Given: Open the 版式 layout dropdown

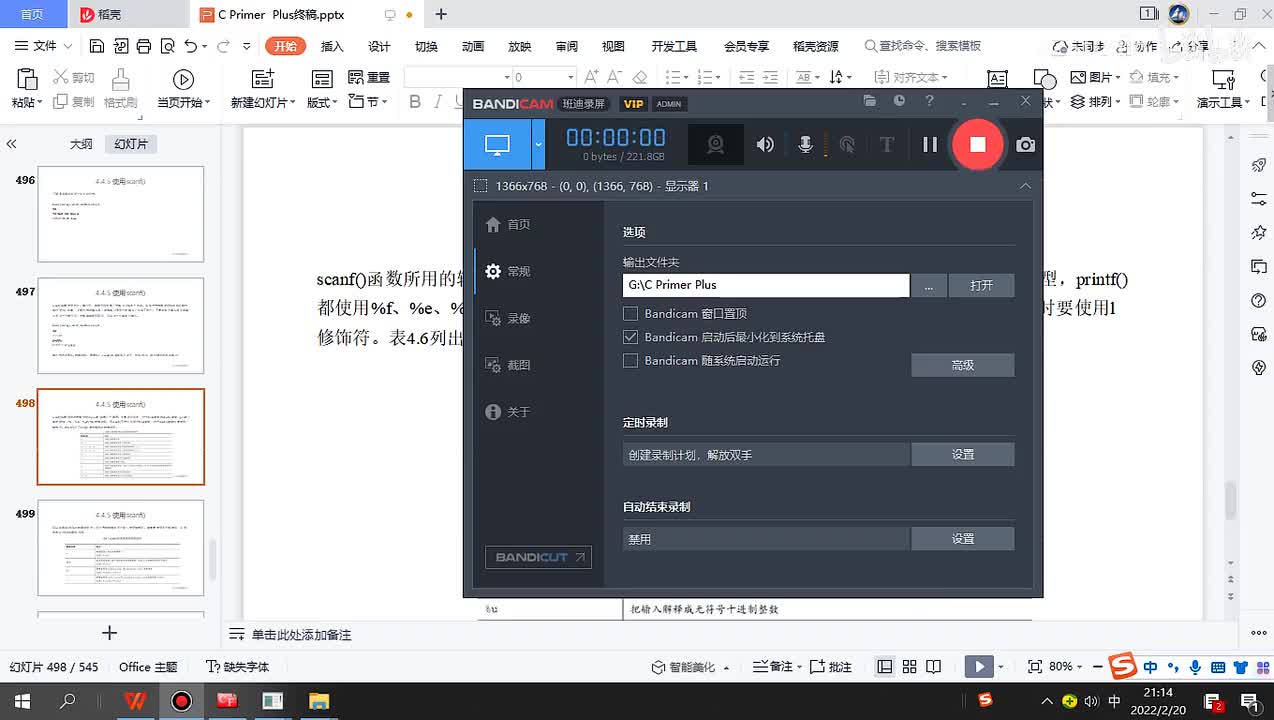Looking at the screenshot, I should (x=321, y=102).
